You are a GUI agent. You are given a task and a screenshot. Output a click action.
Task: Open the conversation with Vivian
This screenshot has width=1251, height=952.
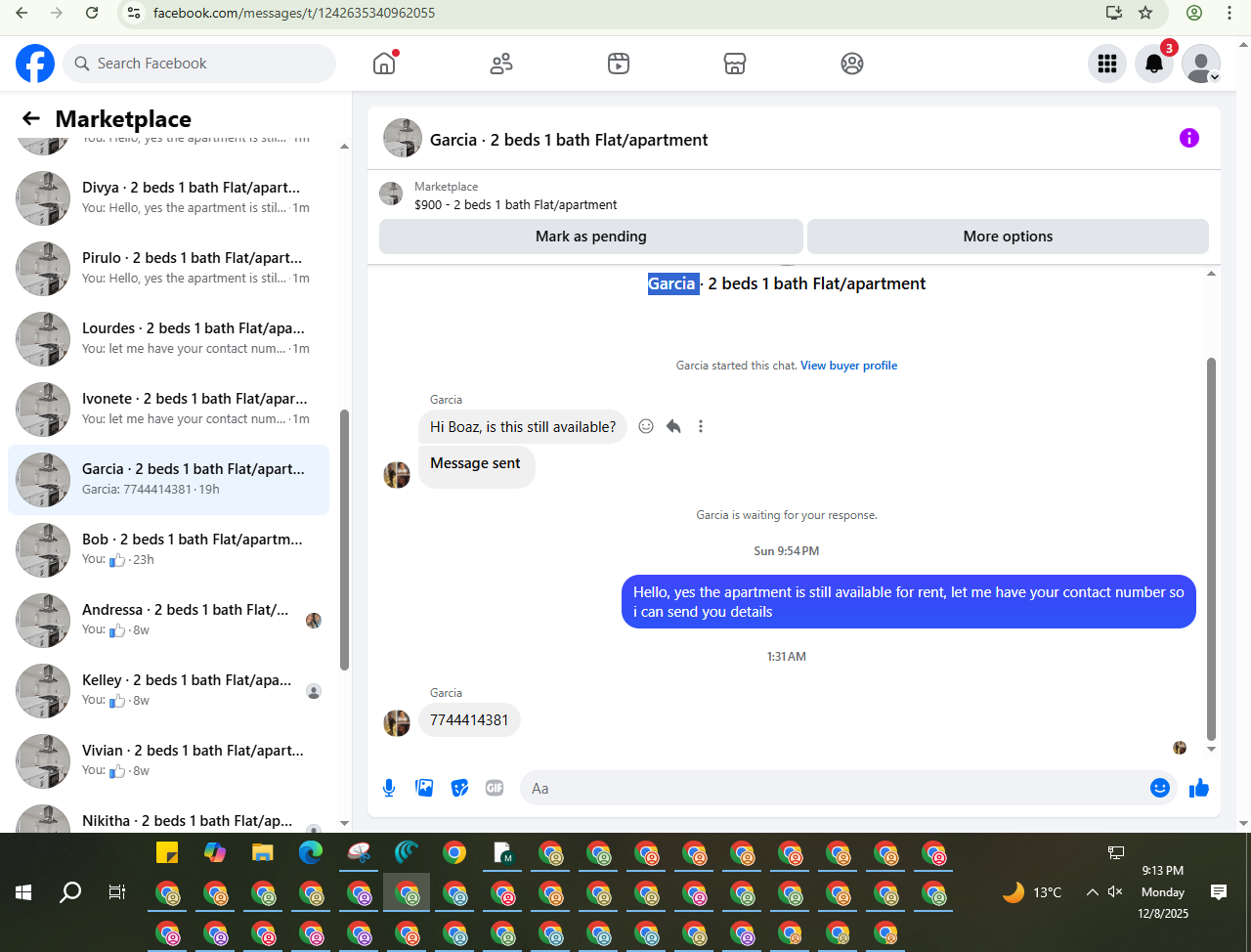pos(168,760)
